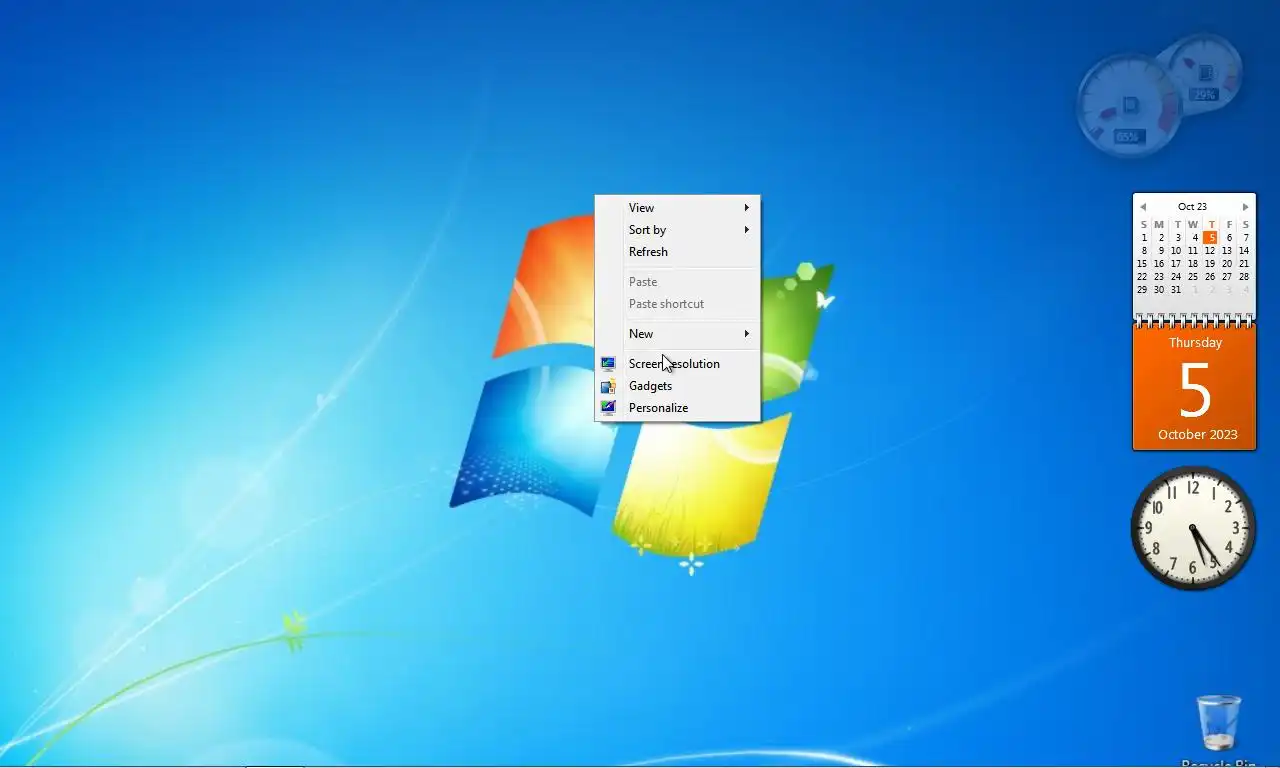Open the View submenu entry

677,208
